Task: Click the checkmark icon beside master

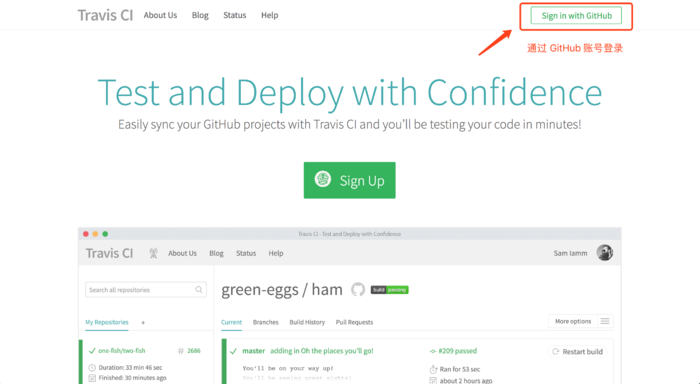Action: coord(233,351)
